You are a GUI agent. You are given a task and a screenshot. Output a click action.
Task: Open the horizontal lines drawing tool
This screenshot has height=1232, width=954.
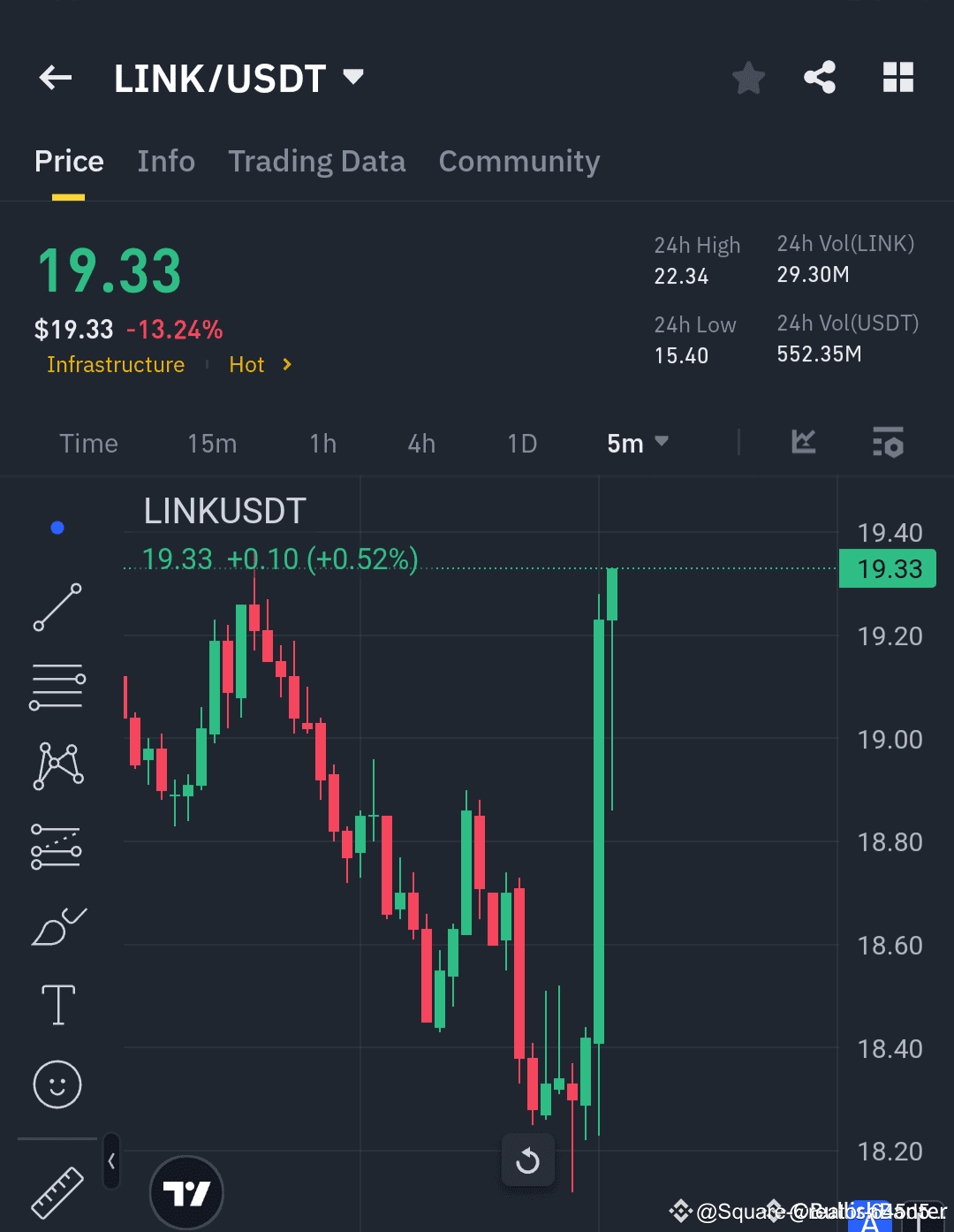(57, 687)
